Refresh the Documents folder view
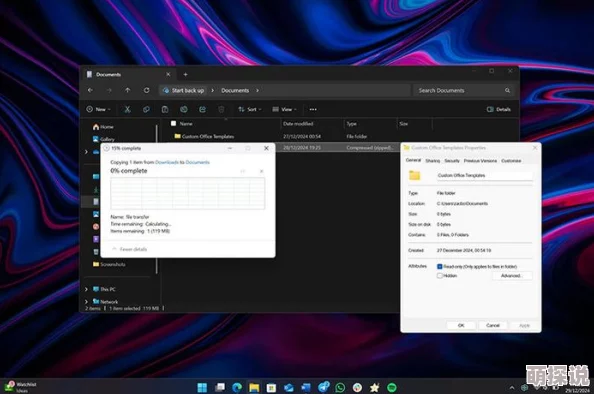 [x=146, y=90]
